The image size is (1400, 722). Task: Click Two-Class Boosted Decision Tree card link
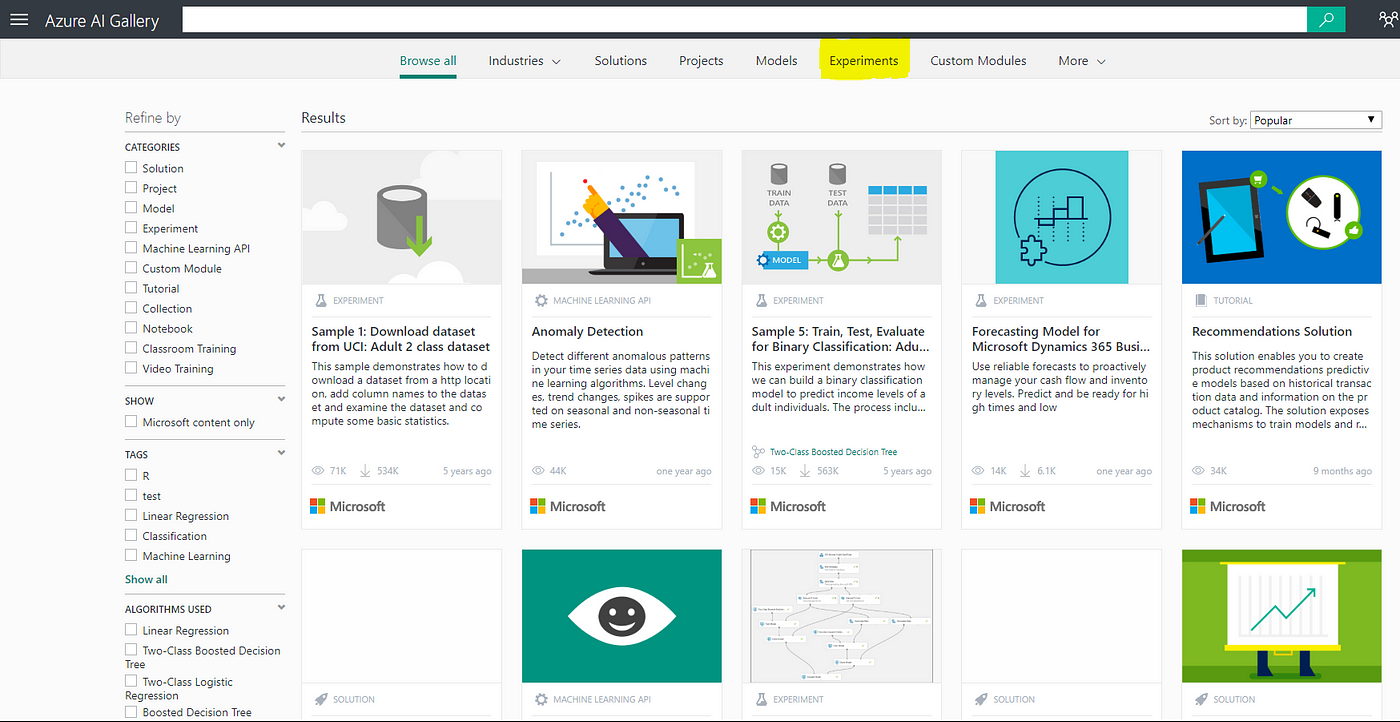point(833,452)
